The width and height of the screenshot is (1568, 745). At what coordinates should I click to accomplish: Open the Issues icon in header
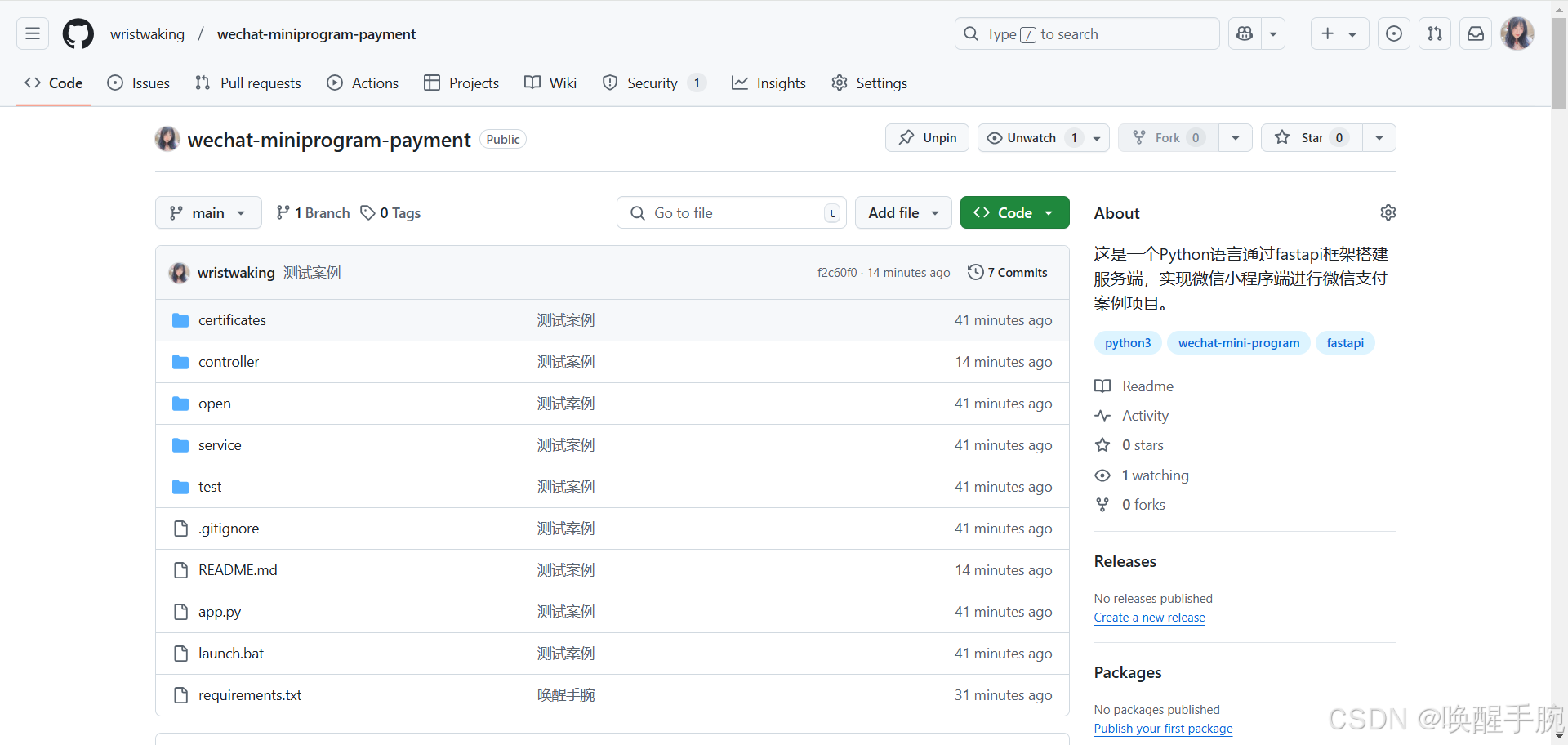pos(1394,33)
